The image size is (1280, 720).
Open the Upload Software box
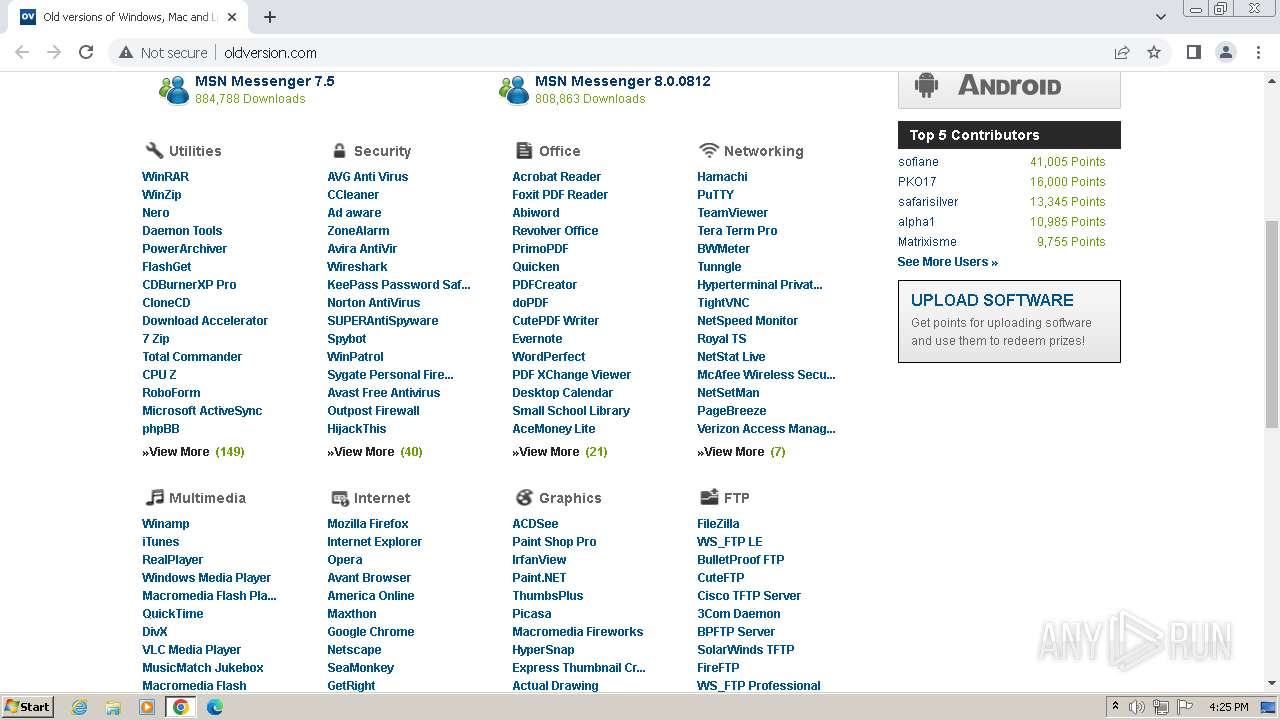click(1009, 321)
